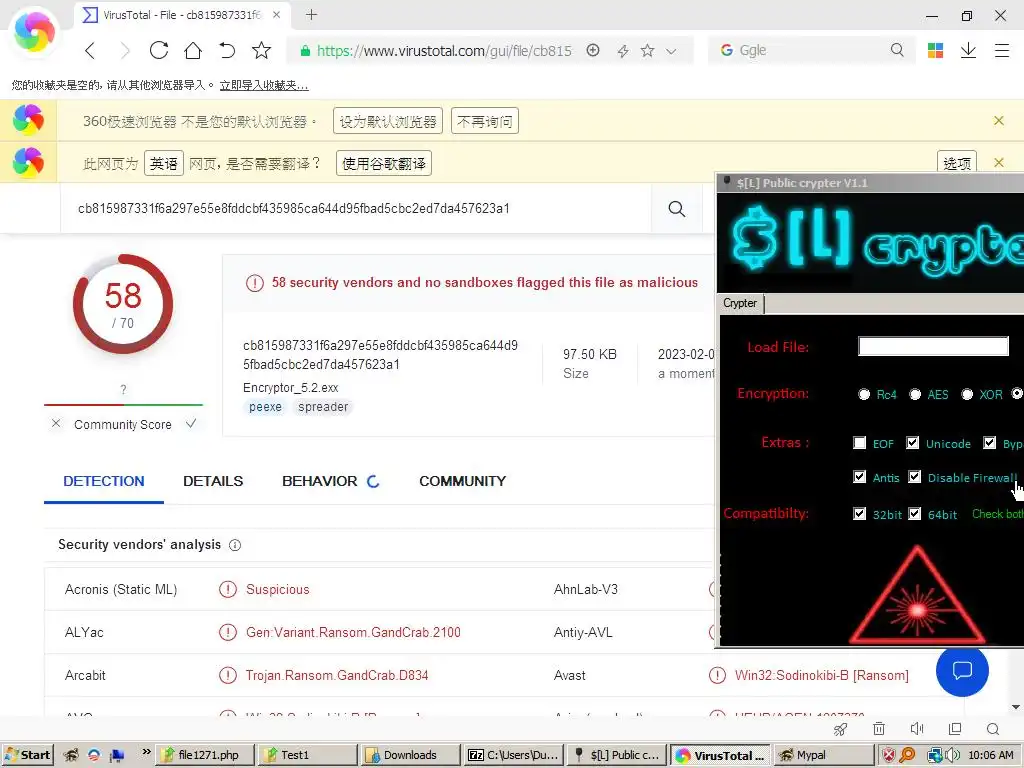Open the Windows Start button
1024x768 pixels.
pos(27,755)
